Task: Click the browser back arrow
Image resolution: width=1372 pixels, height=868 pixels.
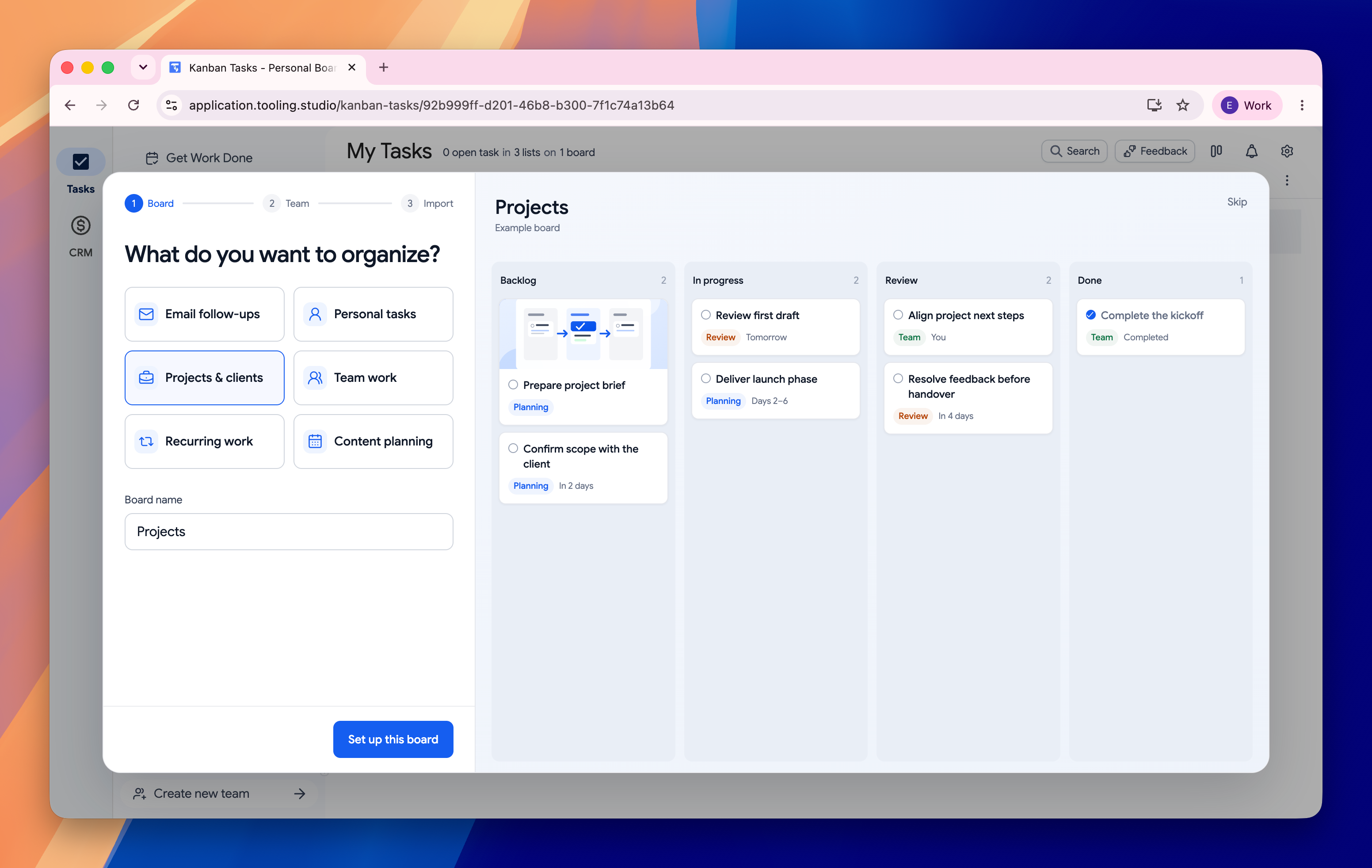Action: (x=70, y=105)
